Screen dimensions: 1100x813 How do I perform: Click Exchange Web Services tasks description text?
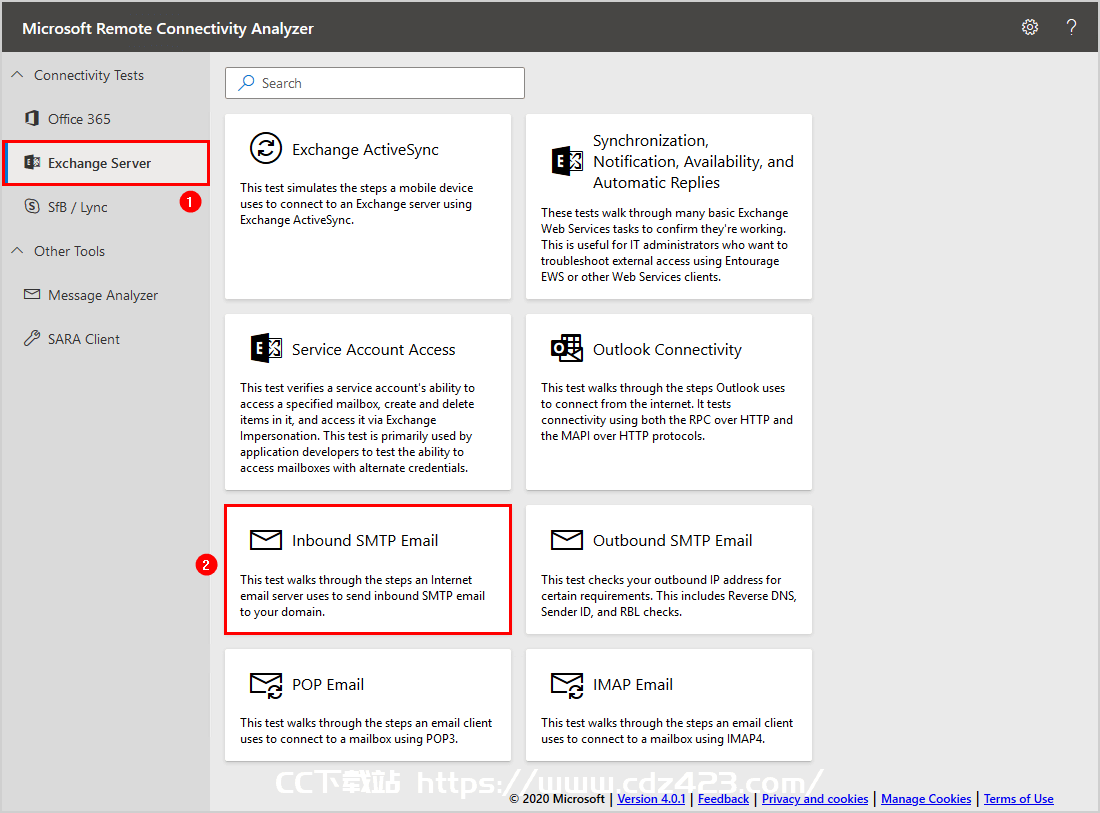(x=664, y=244)
